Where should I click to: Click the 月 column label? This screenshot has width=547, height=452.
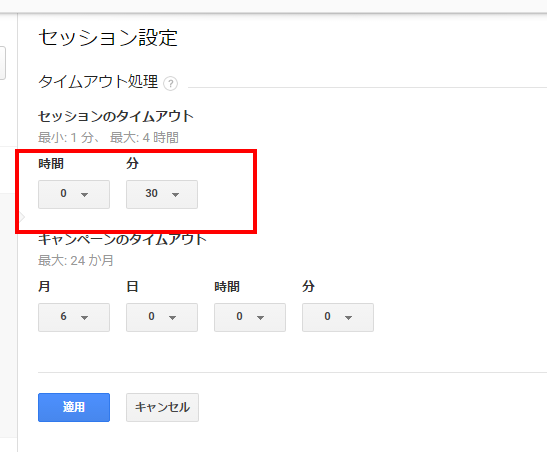(x=44, y=286)
